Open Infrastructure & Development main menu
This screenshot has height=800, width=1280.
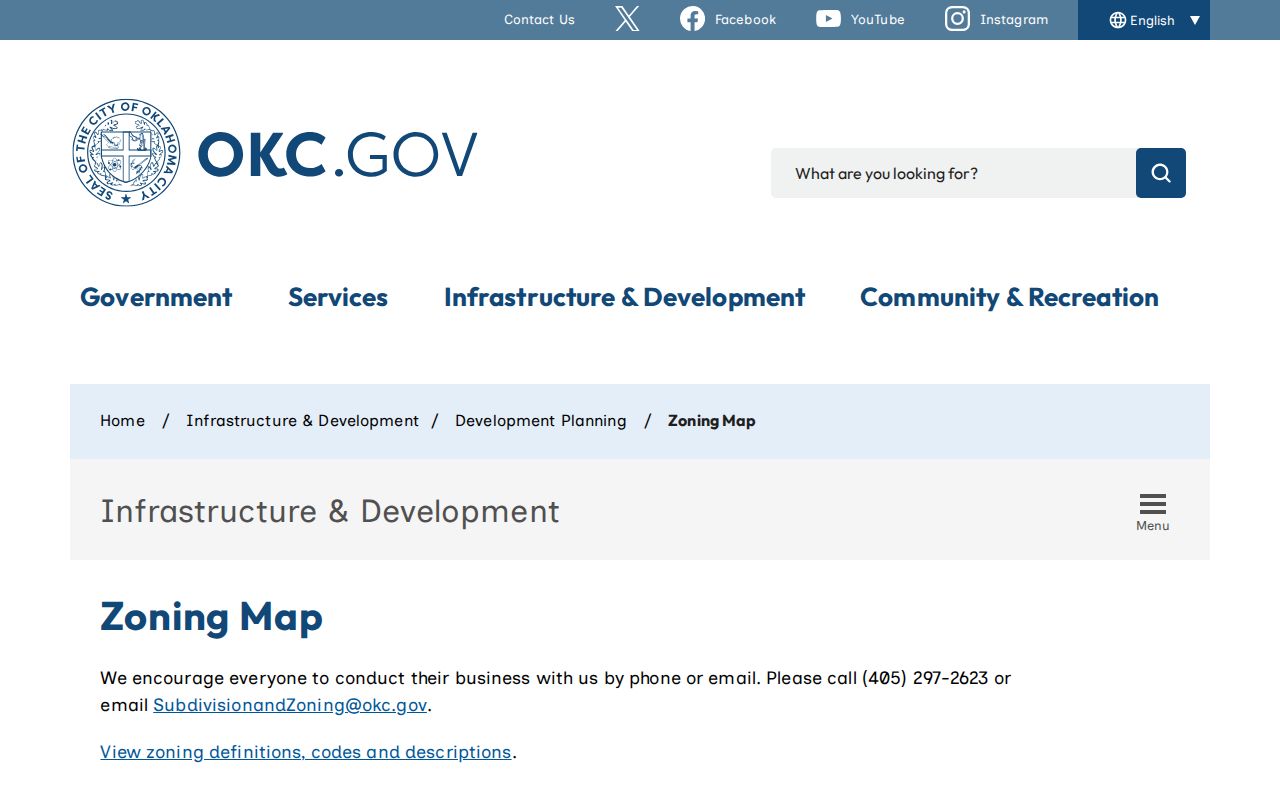624,297
